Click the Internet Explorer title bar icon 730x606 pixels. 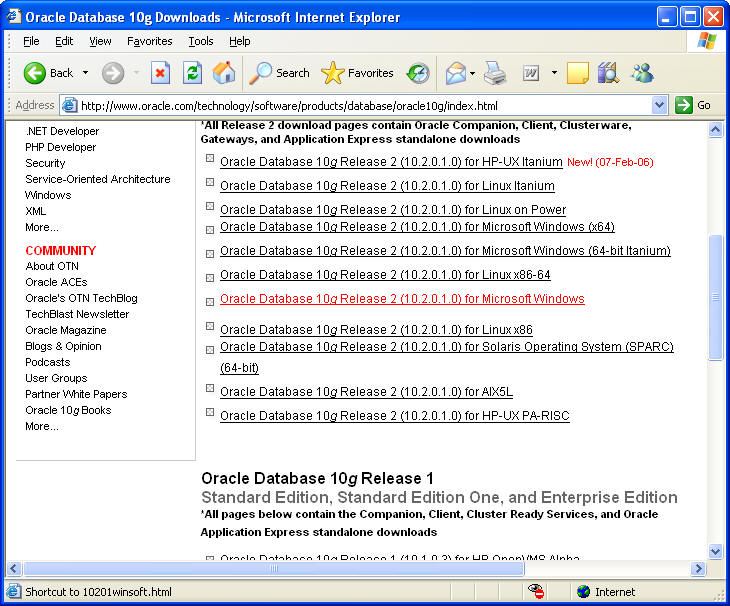pyautogui.click(x=14, y=17)
